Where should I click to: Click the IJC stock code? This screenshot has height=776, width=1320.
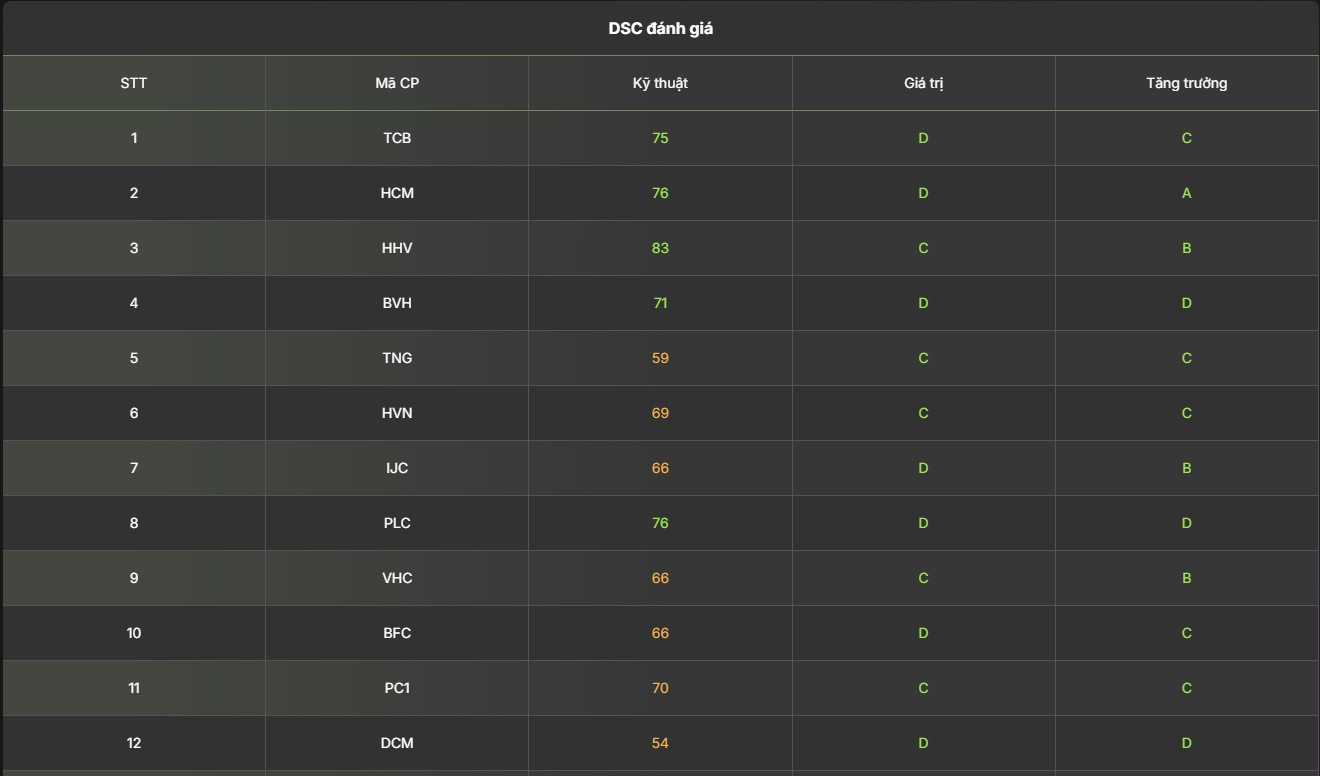397,468
